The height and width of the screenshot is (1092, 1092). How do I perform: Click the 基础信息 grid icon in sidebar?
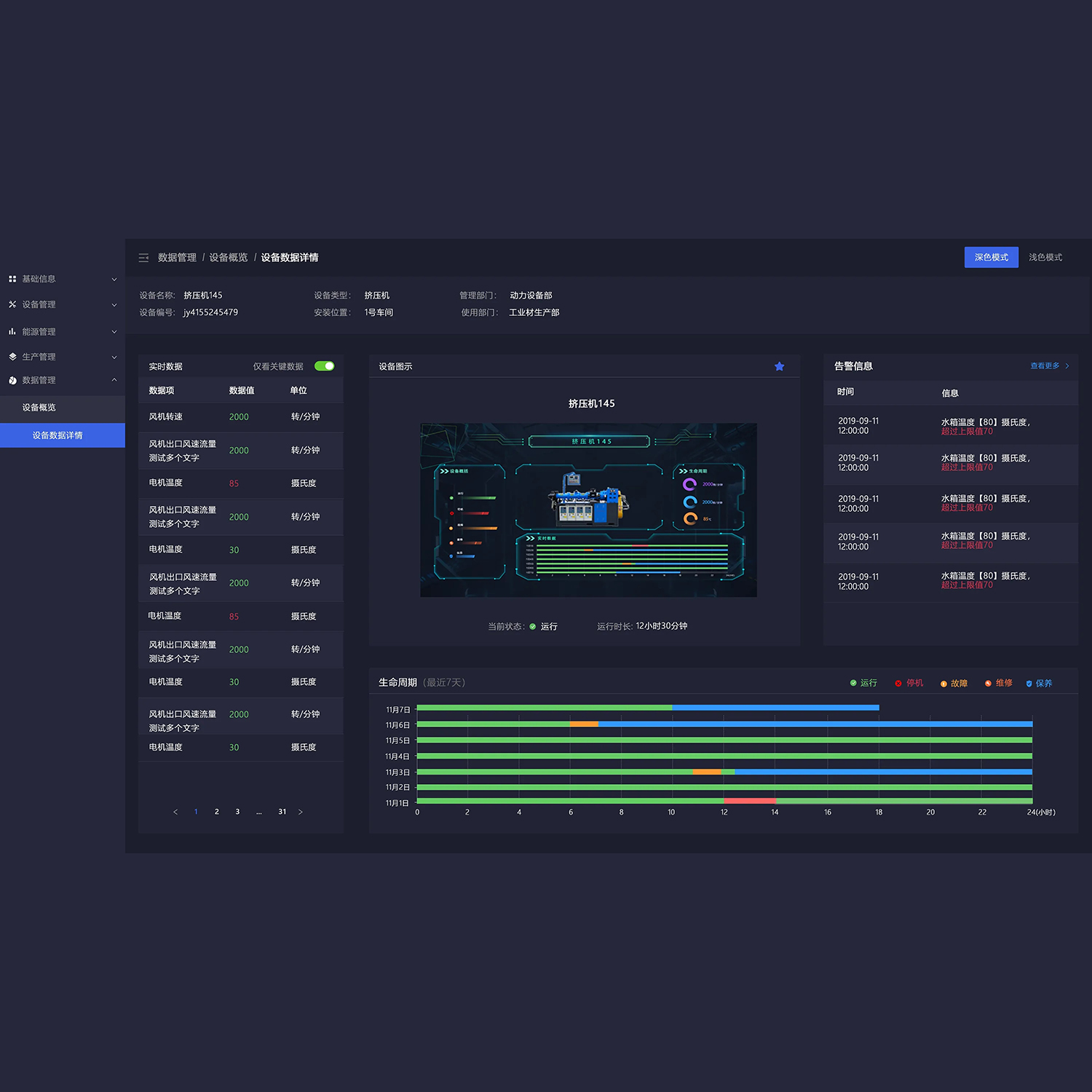pyautogui.click(x=12, y=279)
